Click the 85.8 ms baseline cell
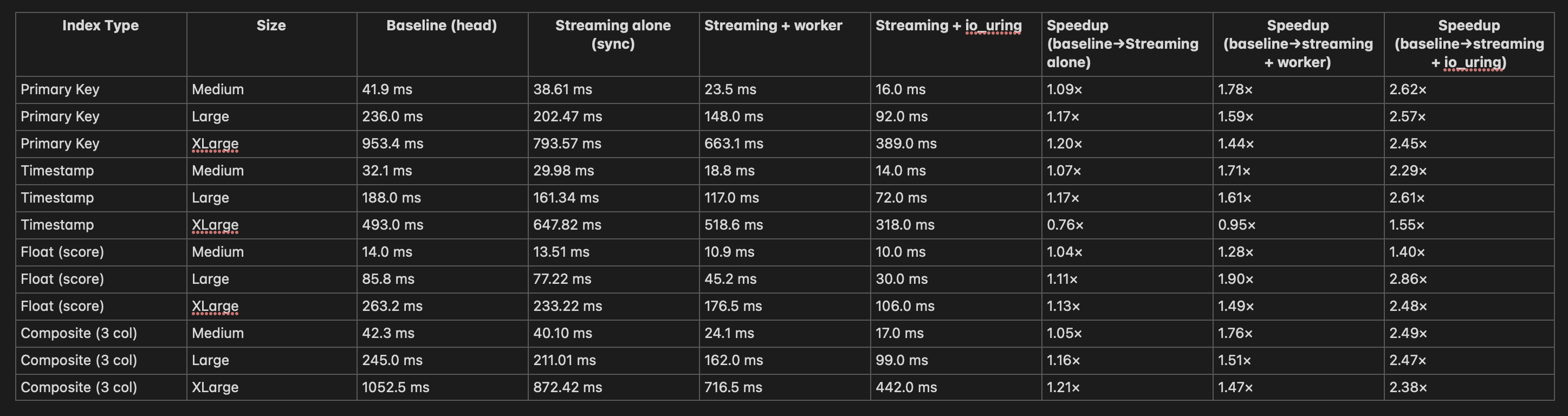Image resolution: width=1568 pixels, height=416 pixels. pyautogui.click(x=388, y=279)
